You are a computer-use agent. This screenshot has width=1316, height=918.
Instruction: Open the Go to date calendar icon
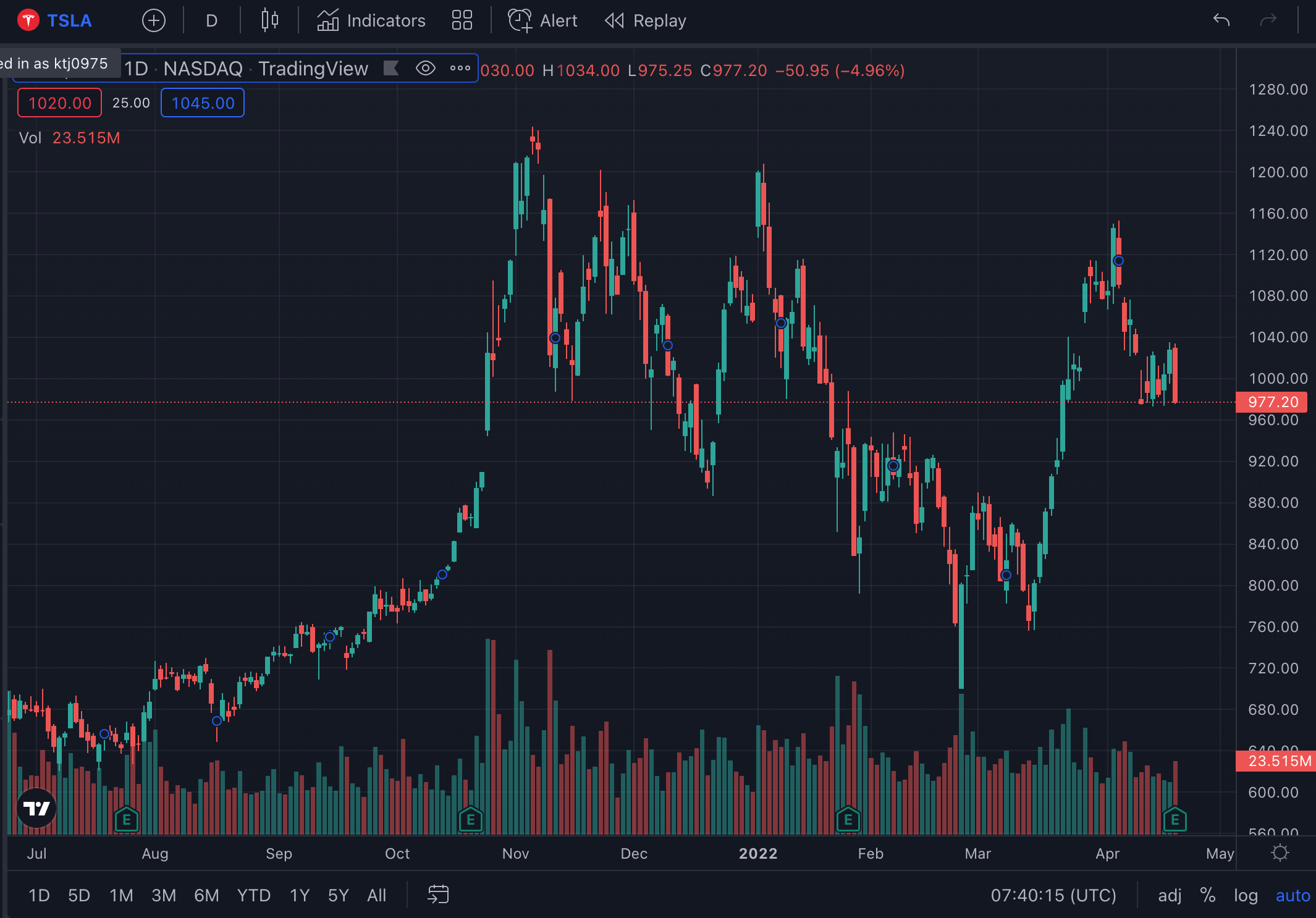coord(438,895)
